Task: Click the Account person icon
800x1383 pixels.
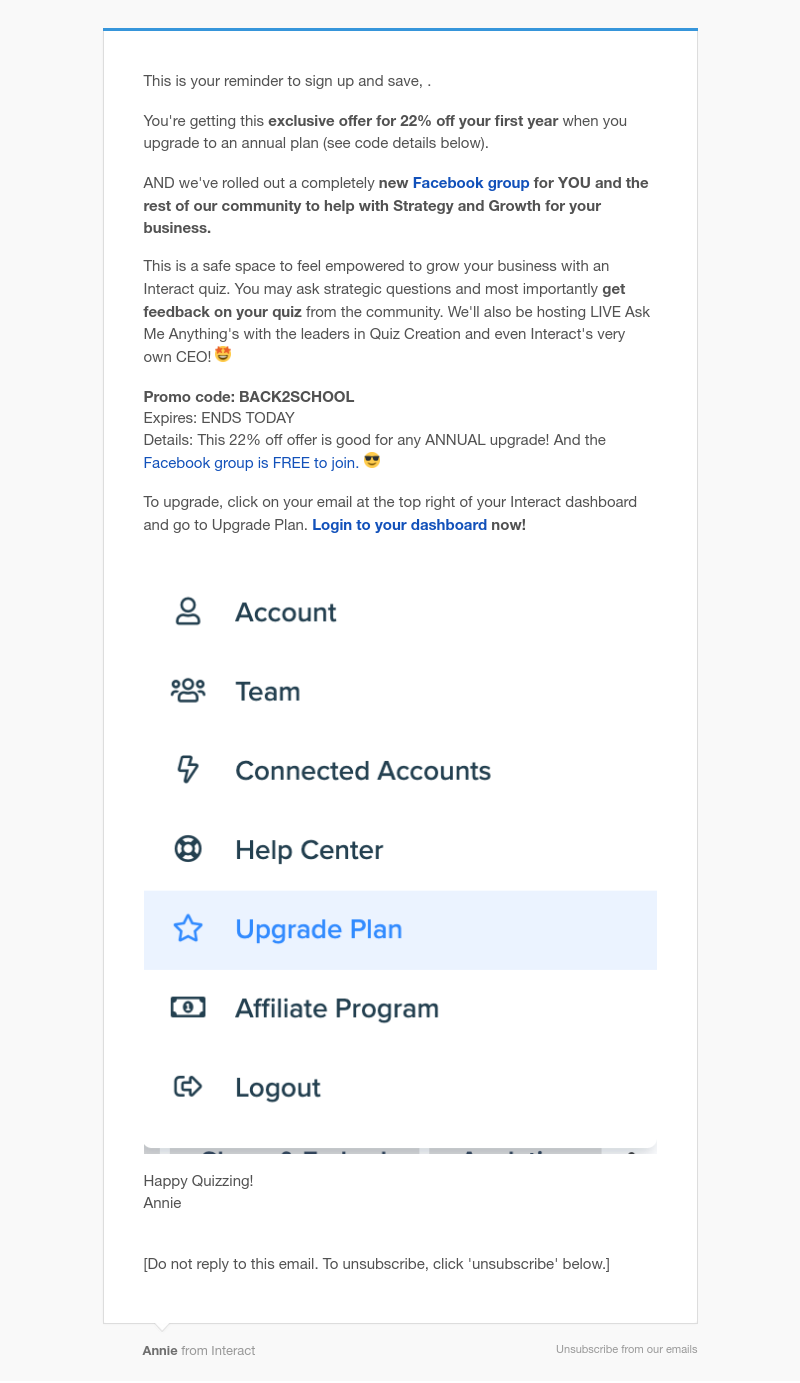Action: coord(188,612)
